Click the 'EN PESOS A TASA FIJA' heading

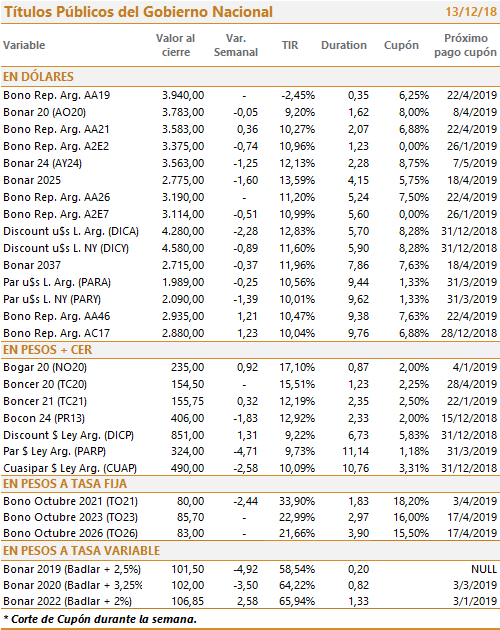[65, 484]
